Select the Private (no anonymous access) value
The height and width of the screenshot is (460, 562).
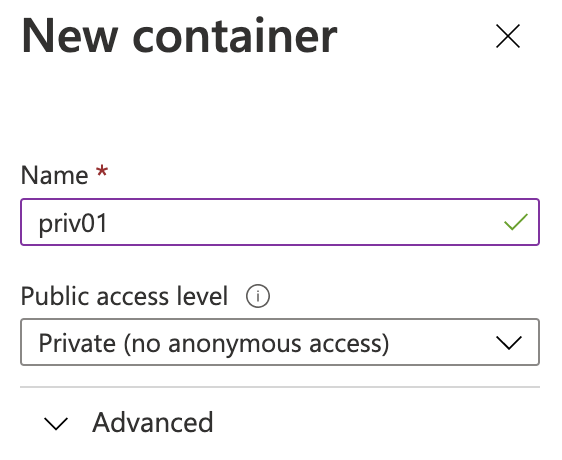214,343
